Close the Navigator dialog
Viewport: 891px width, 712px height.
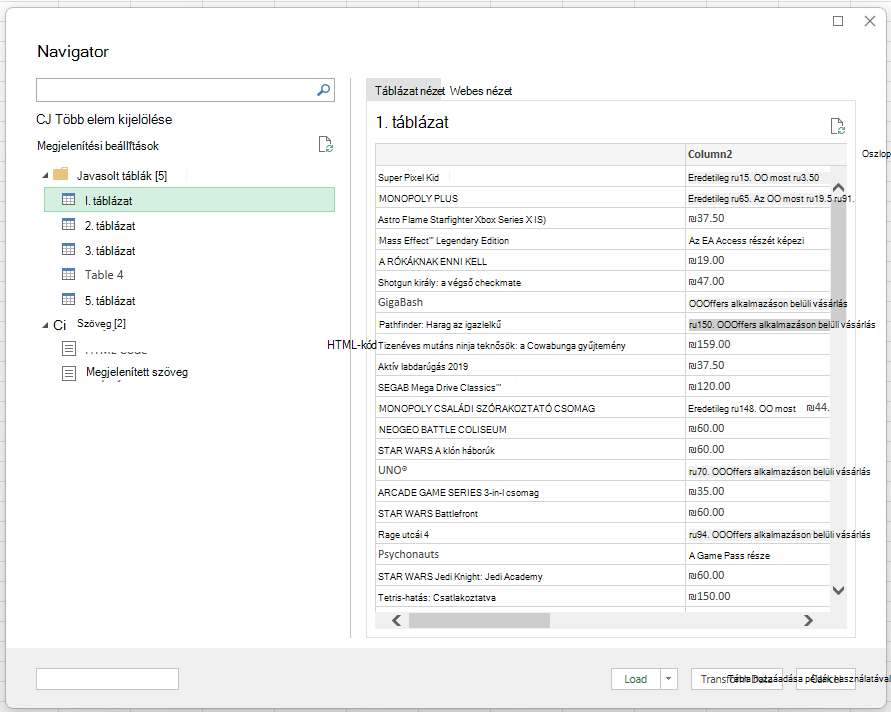click(x=869, y=21)
